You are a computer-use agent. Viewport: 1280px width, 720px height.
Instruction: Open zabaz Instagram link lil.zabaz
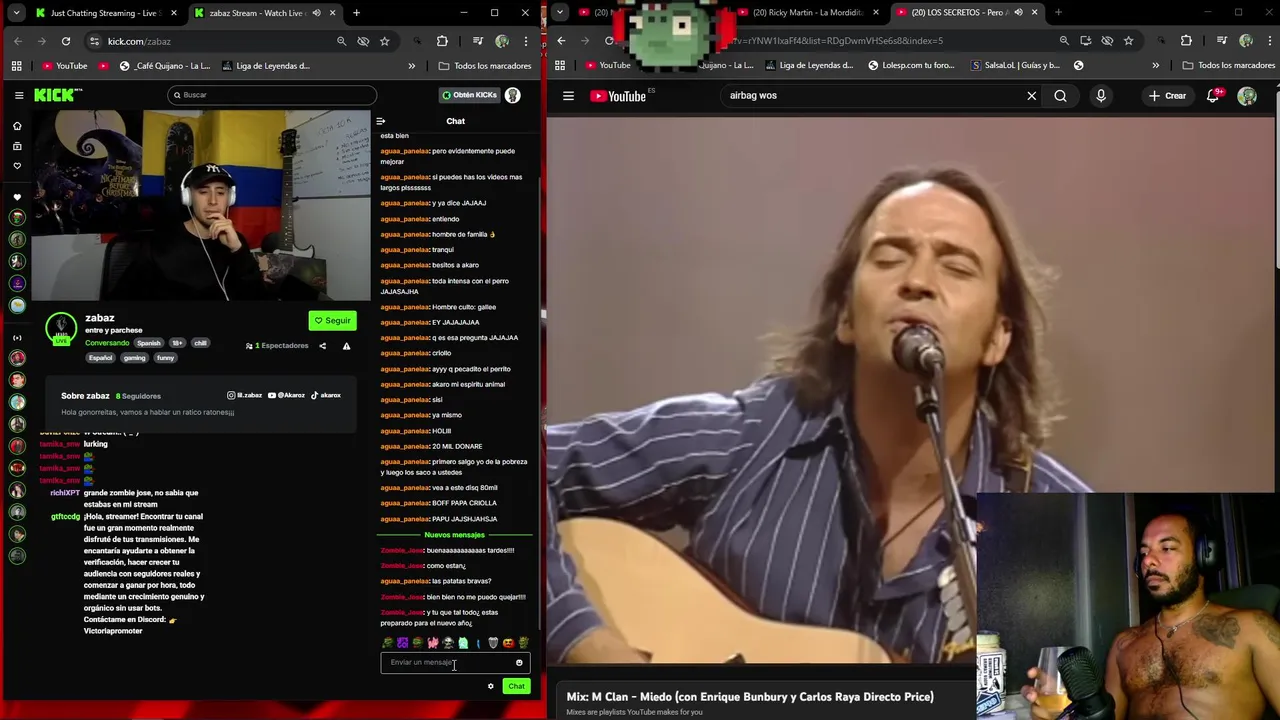245,395
